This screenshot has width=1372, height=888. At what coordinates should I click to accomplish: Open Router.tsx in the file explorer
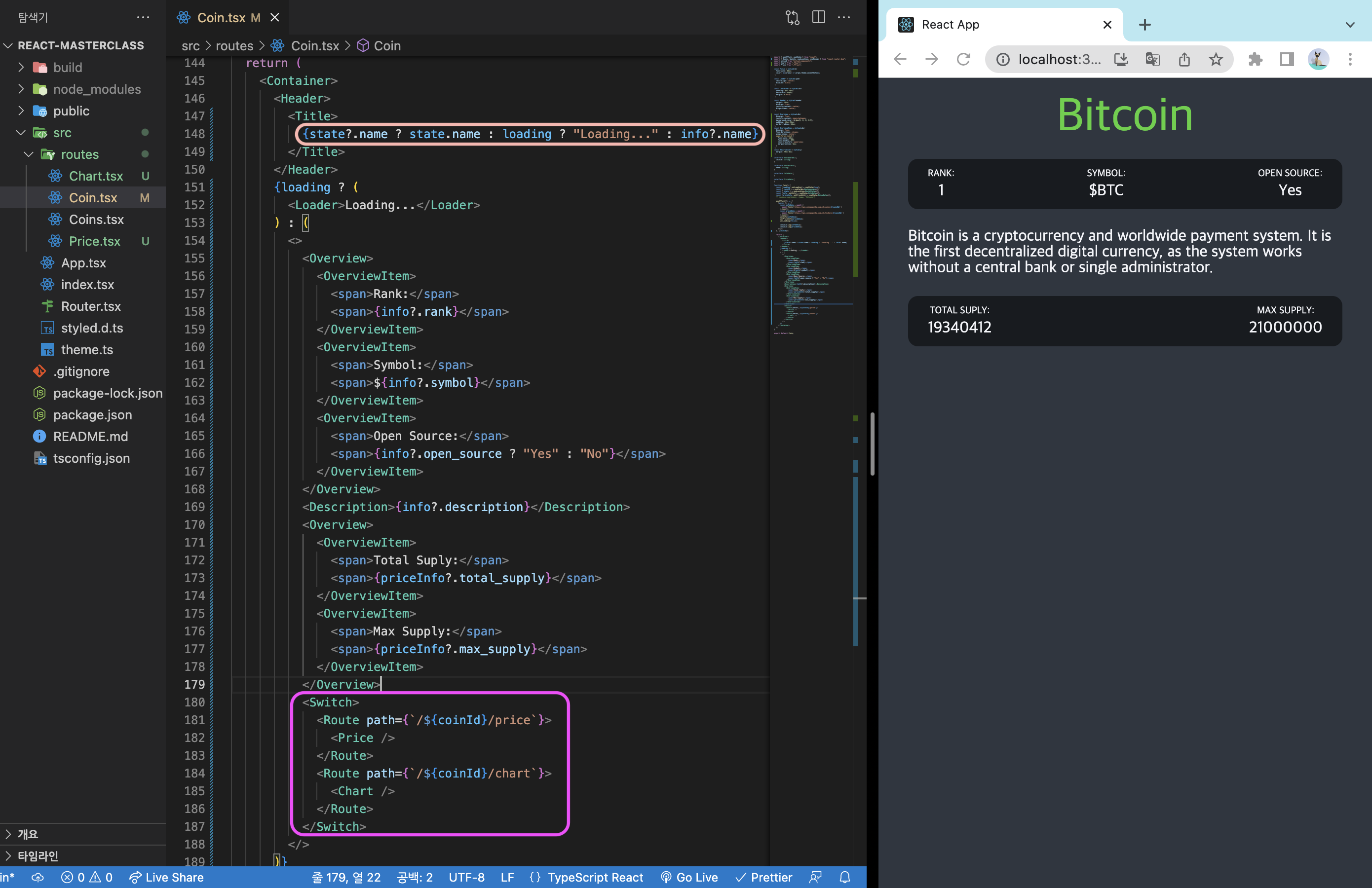pyautogui.click(x=90, y=306)
